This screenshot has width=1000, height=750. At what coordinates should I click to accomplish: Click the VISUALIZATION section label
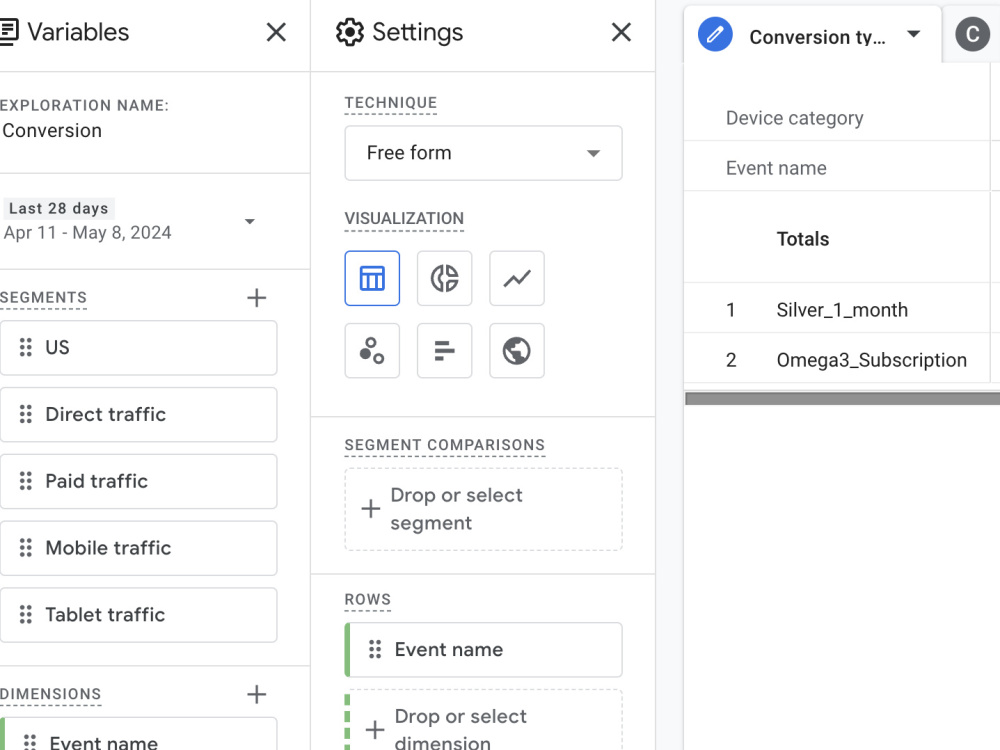(x=404, y=219)
